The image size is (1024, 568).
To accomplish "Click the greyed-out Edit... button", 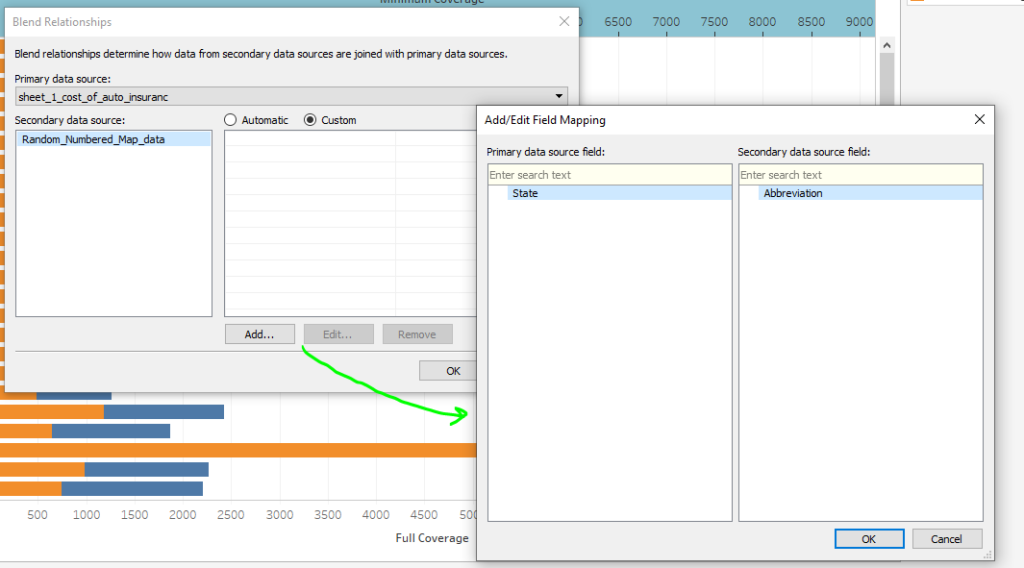I will coord(338,334).
